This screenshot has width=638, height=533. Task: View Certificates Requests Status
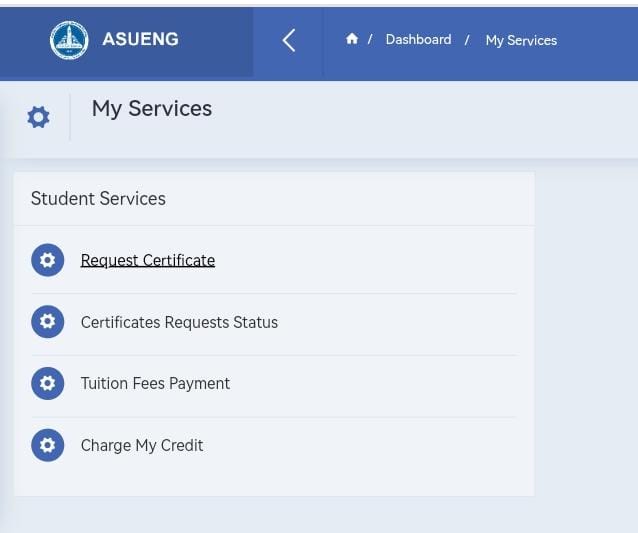pos(179,322)
